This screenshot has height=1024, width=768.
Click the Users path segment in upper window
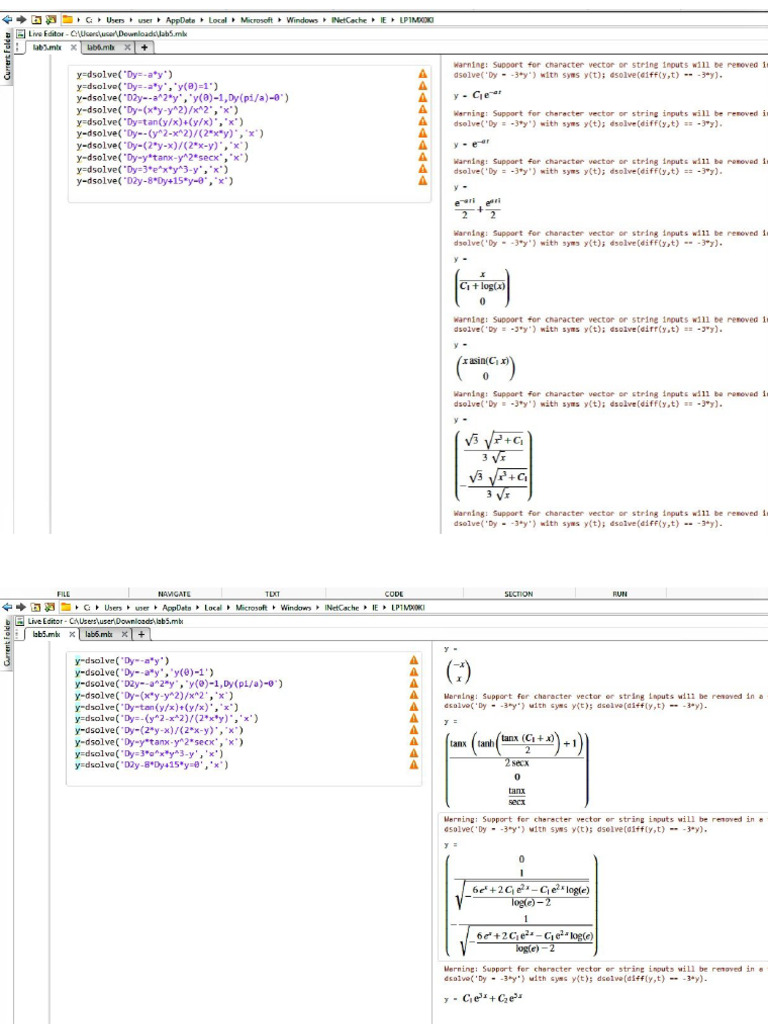tap(115, 20)
